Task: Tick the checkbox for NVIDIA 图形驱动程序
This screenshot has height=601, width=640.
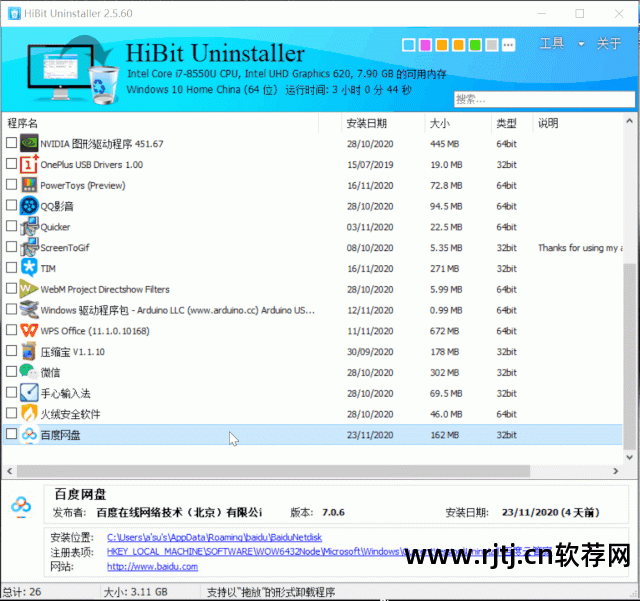Action: [11, 142]
